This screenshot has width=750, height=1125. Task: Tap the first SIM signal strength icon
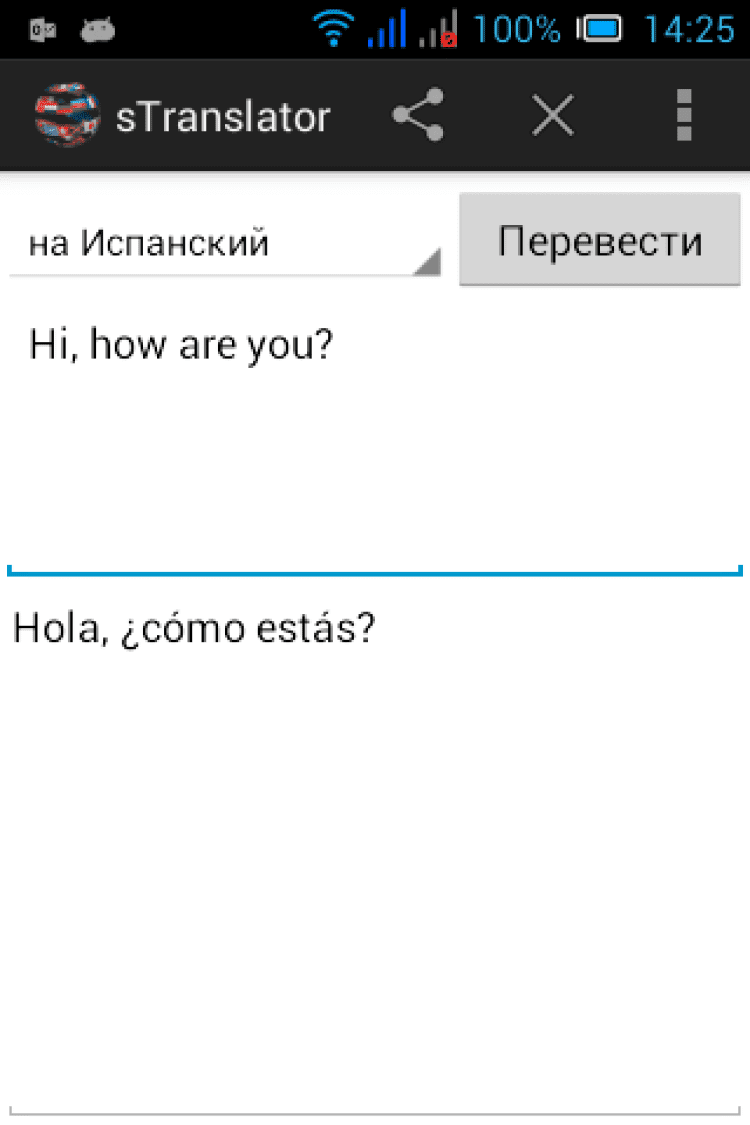[387, 30]
